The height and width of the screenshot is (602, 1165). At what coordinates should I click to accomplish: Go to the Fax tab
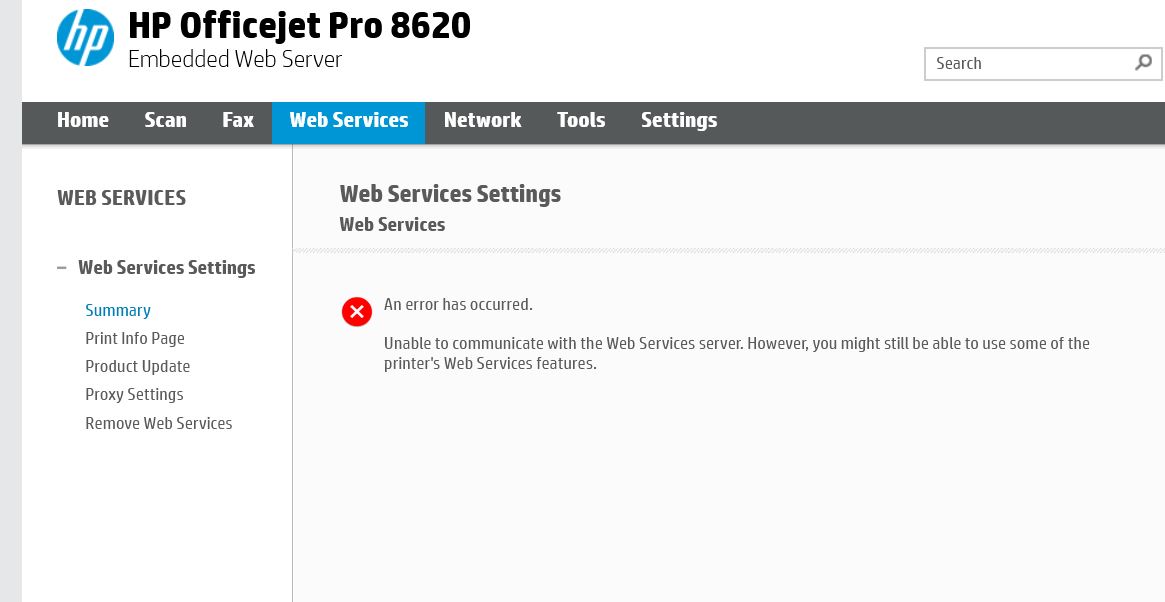coord(238,120)
